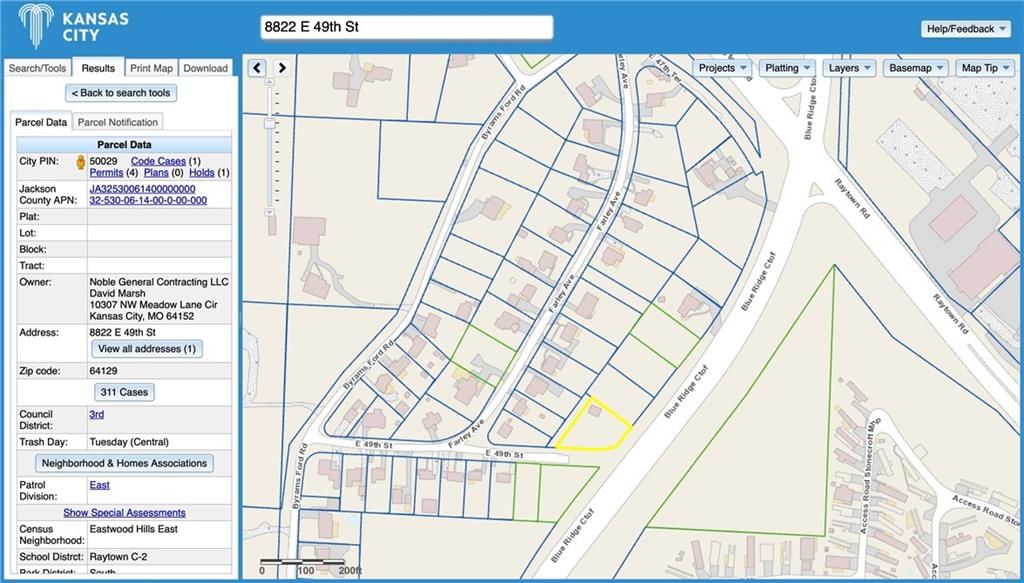This screenshot has height=583, width=1024.
Task: Expand the Basemap dropdown
Action: click(x=916, y=68)
